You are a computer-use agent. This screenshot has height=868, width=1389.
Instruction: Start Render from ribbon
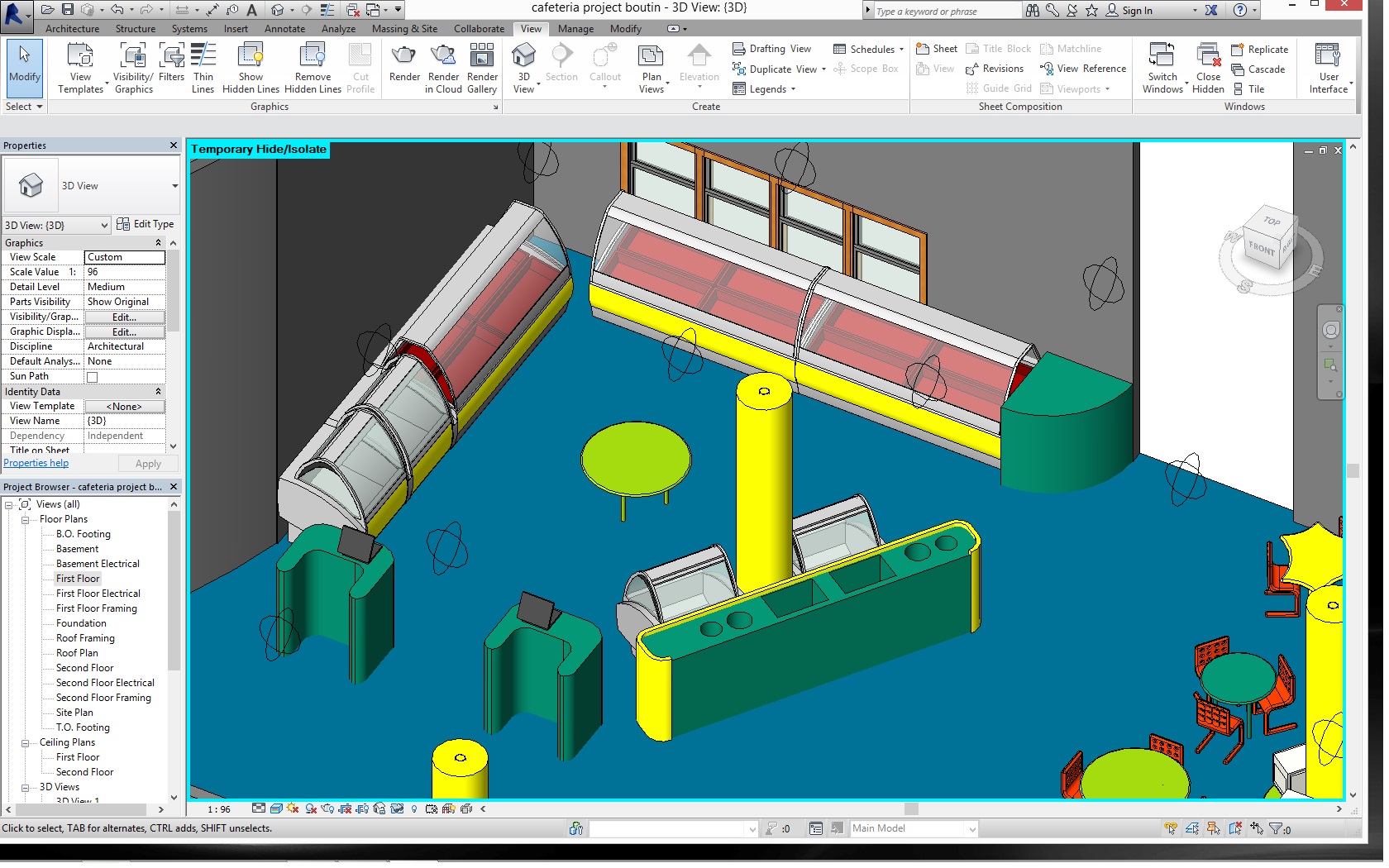[404, 63]
